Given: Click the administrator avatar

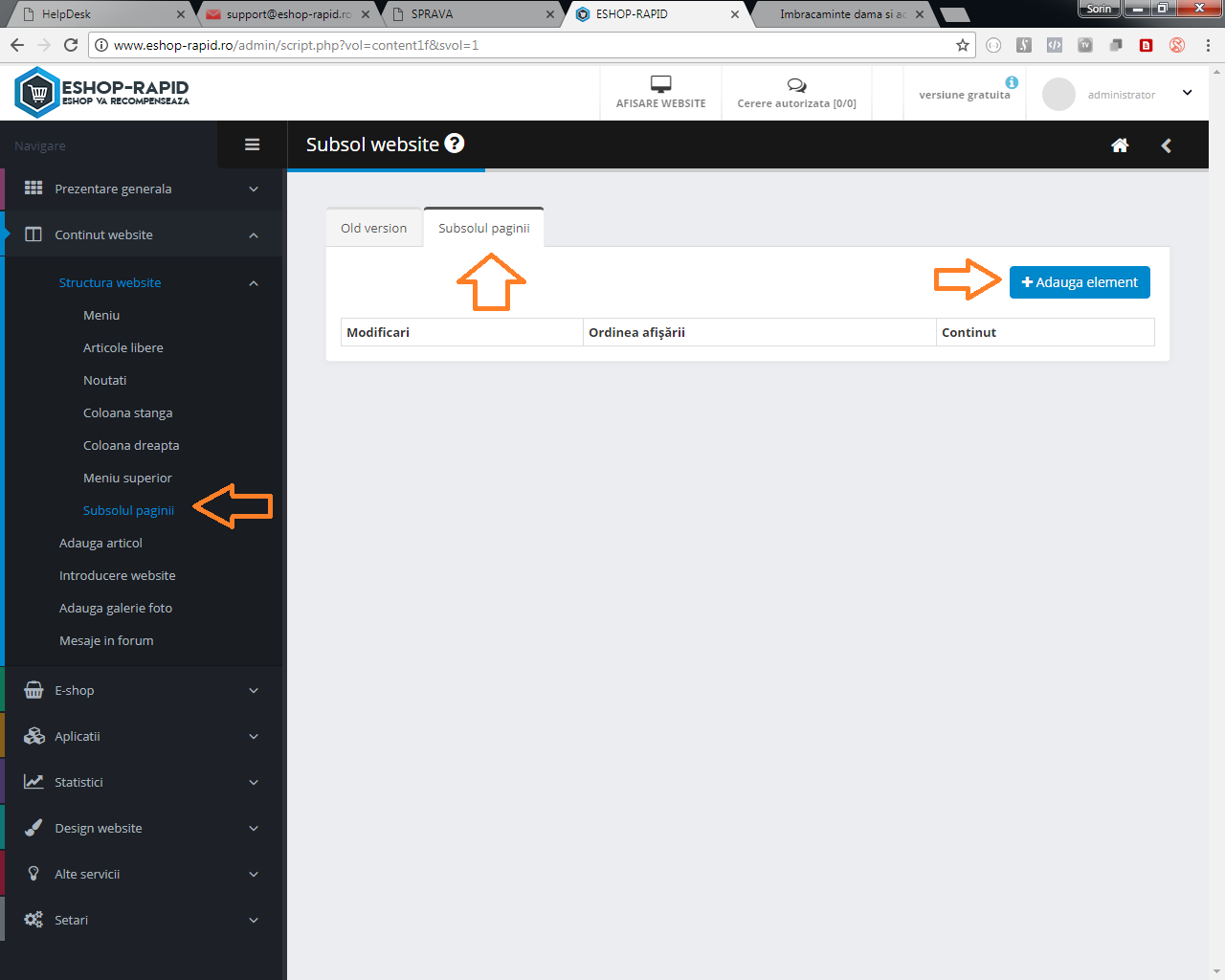Looking at the screenshot, I should click(x=1058, y=94).
